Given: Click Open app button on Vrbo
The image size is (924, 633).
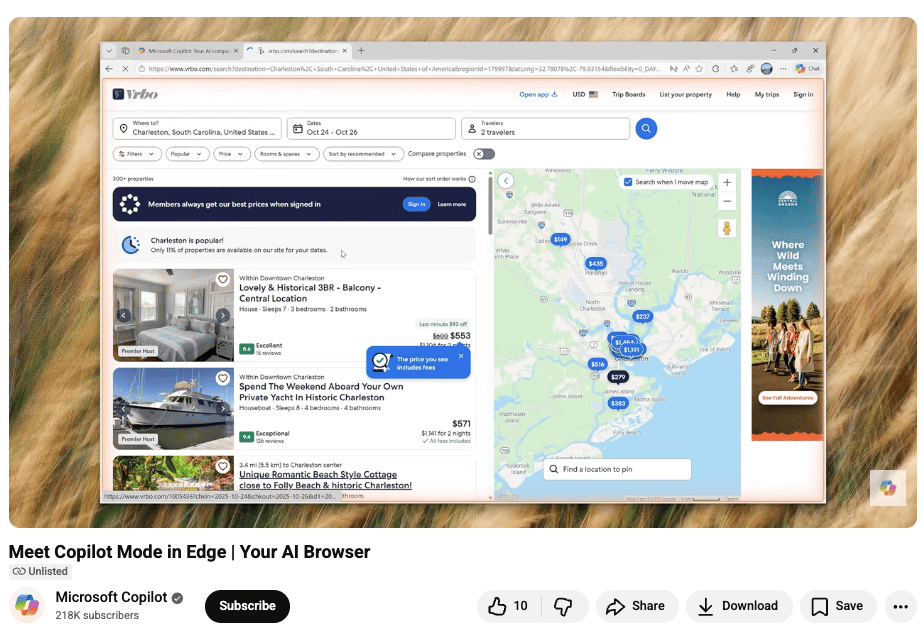Looking at the screenshot, I should tap(539, 94).
